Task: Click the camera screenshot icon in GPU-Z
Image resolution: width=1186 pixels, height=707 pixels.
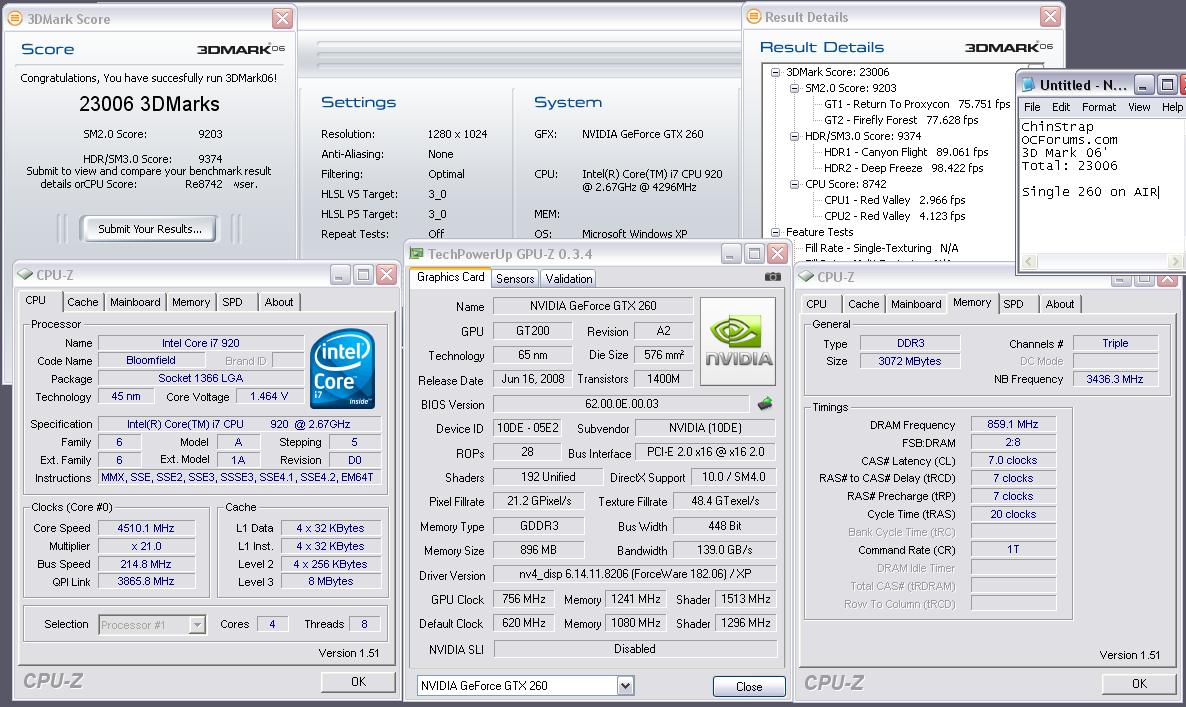Action: 772,277
